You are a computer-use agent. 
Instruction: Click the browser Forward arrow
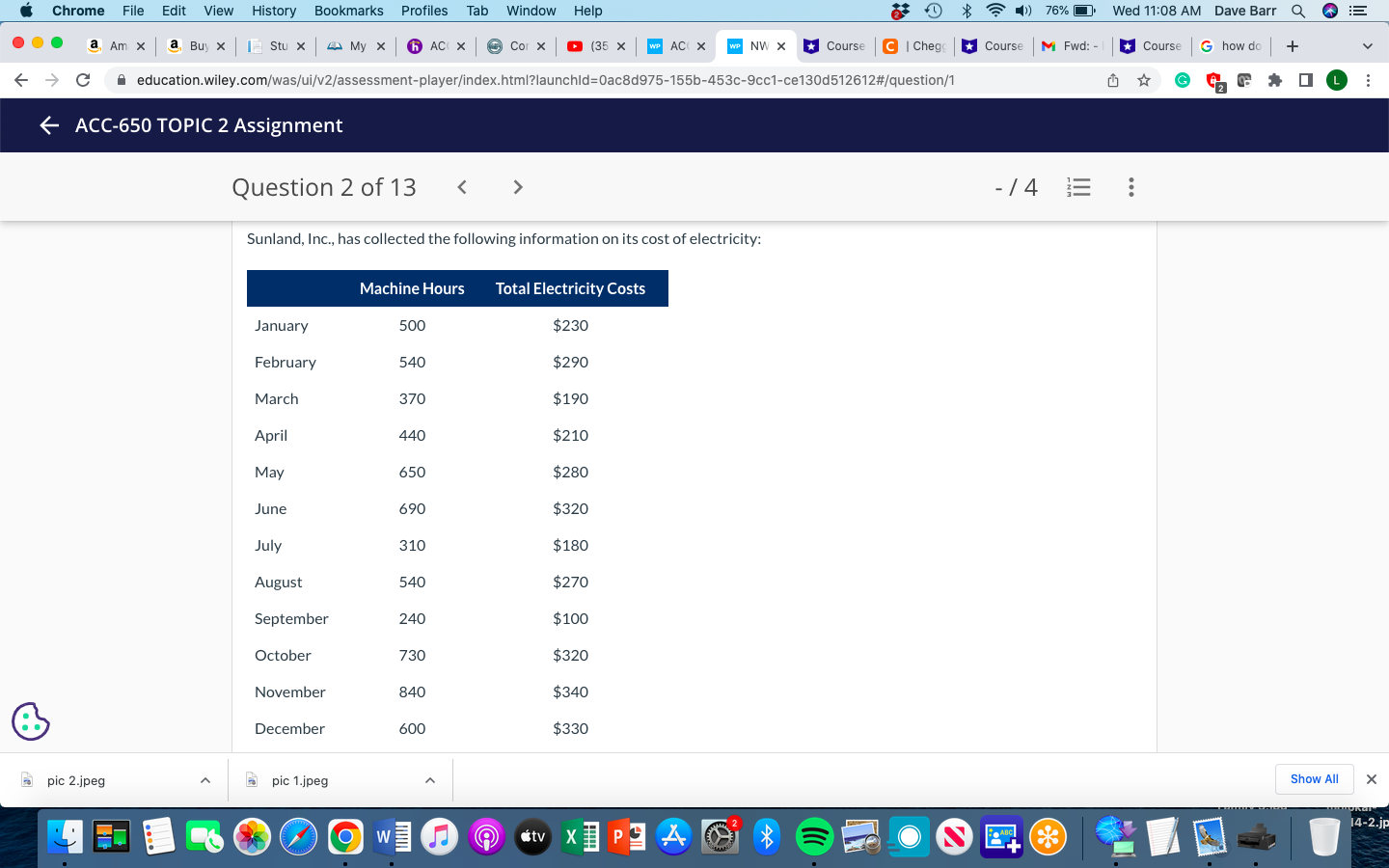coord(52,80)
